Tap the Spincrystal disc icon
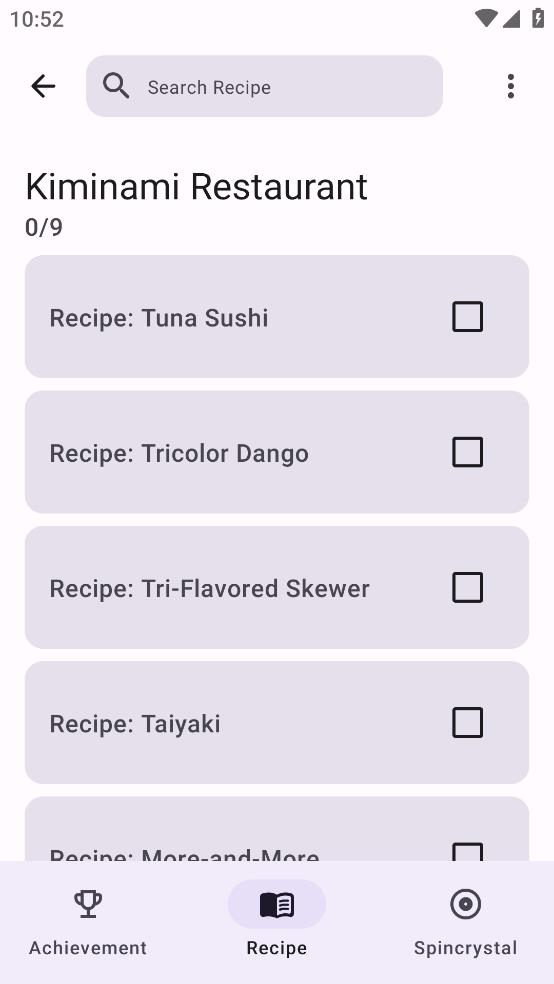The width and height of the screenshot is (554, 984). tap(466, 904)
